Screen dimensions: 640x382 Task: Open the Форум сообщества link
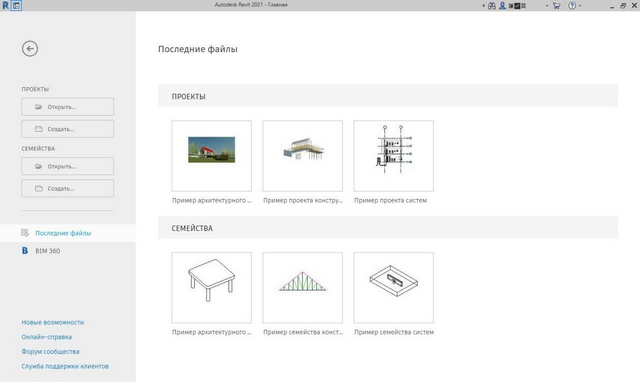coord(50,352)
